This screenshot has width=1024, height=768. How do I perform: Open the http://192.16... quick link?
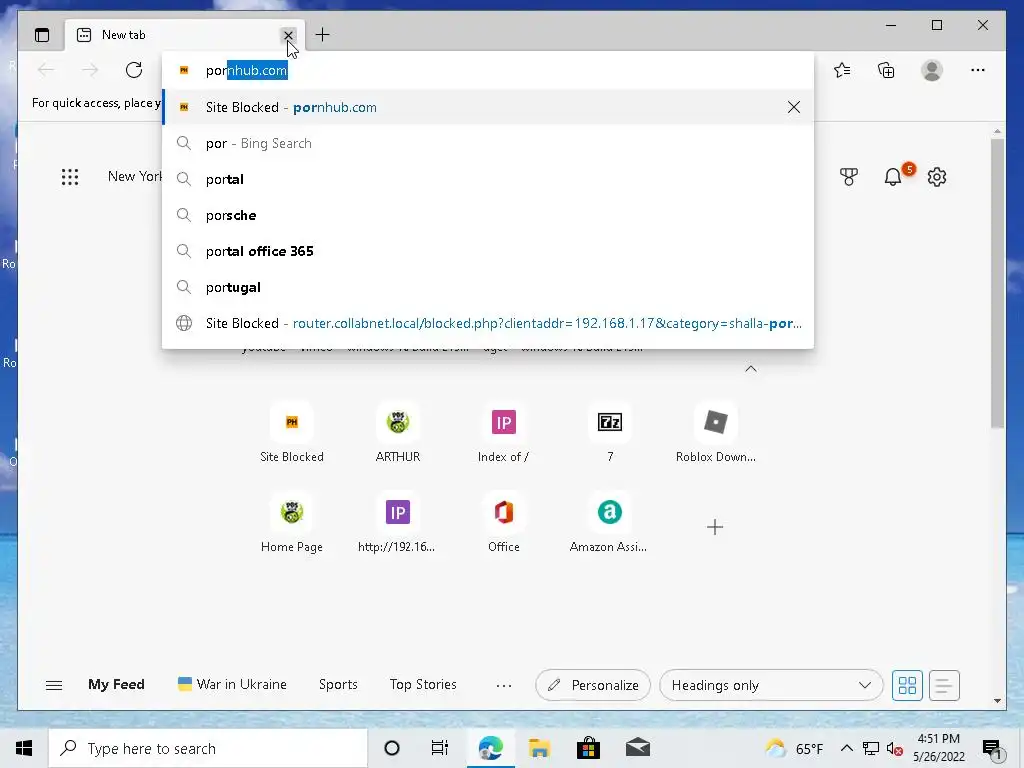coord(397,522)
